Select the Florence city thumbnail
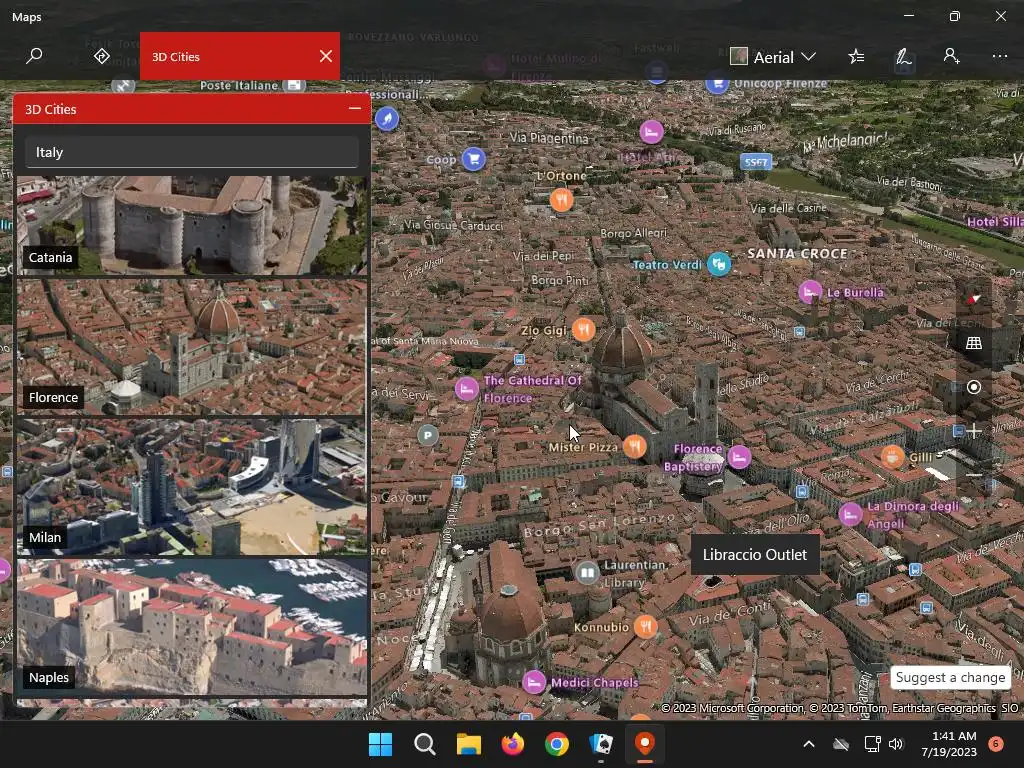Screen dimensions: 1024x768 coord(192,347)
